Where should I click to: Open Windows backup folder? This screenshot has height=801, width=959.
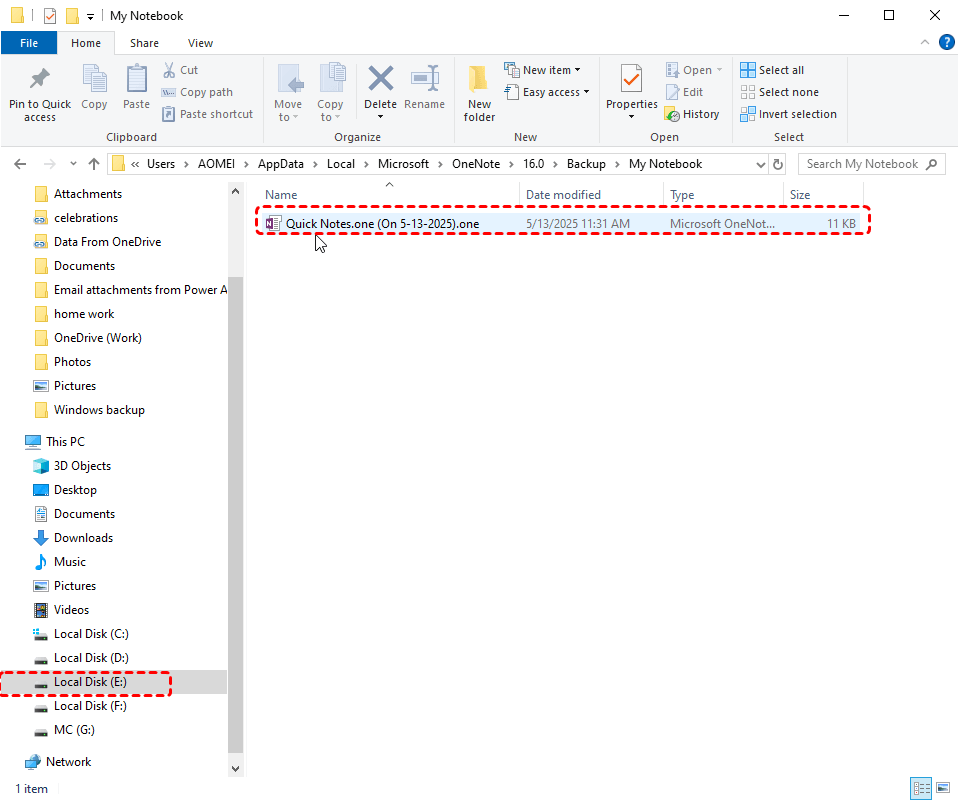(99, 410)
